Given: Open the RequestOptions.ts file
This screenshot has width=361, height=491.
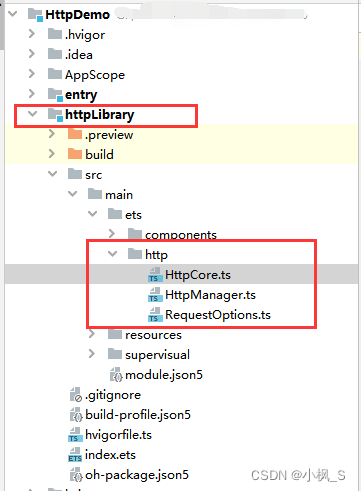Looking at the screenshot, I should 218,315.
